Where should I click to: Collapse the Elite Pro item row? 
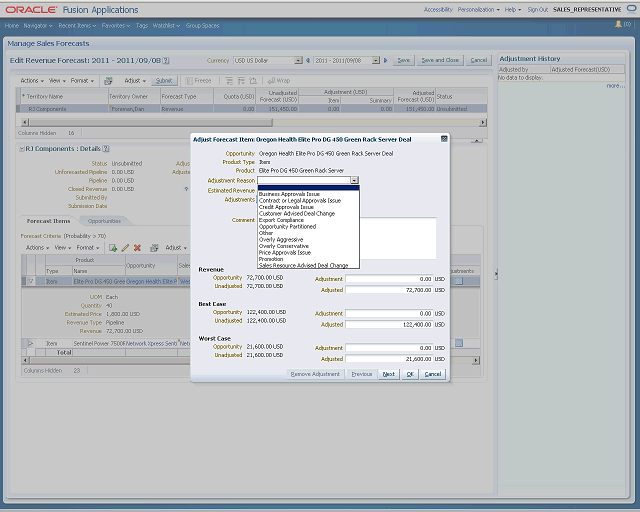point(31,281)
